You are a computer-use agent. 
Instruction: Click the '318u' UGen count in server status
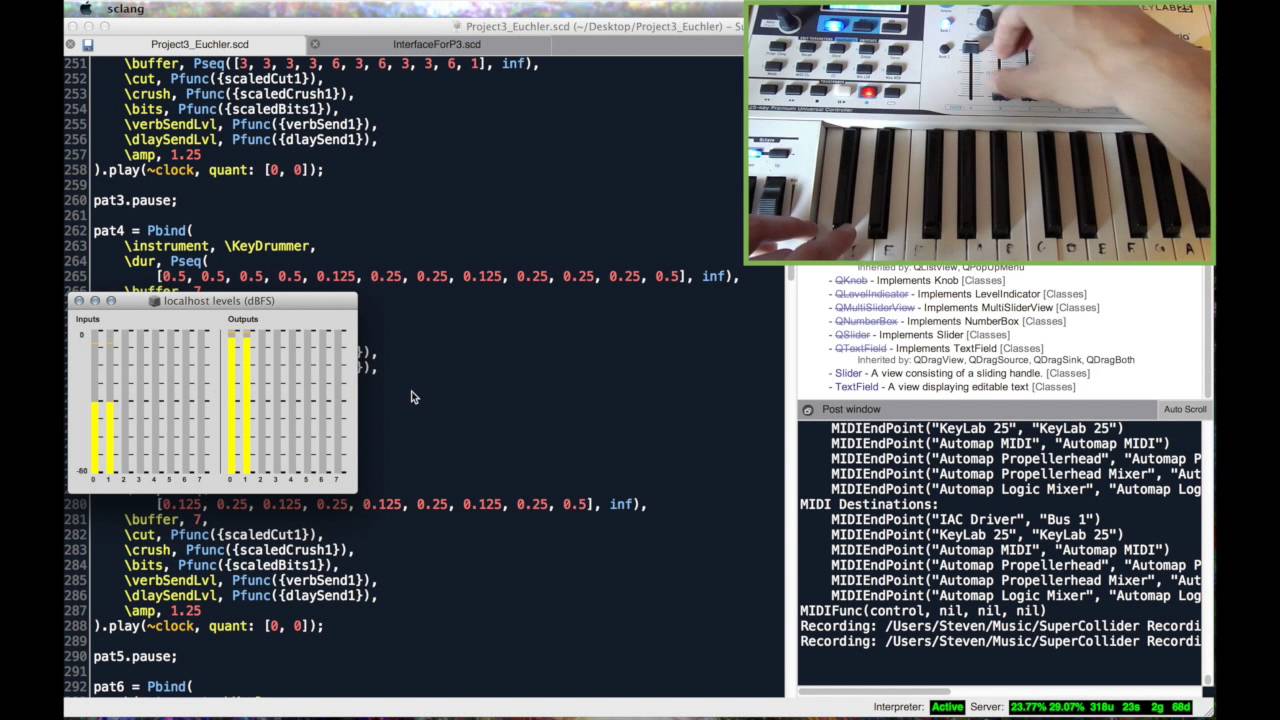[x=1102, y=707]
